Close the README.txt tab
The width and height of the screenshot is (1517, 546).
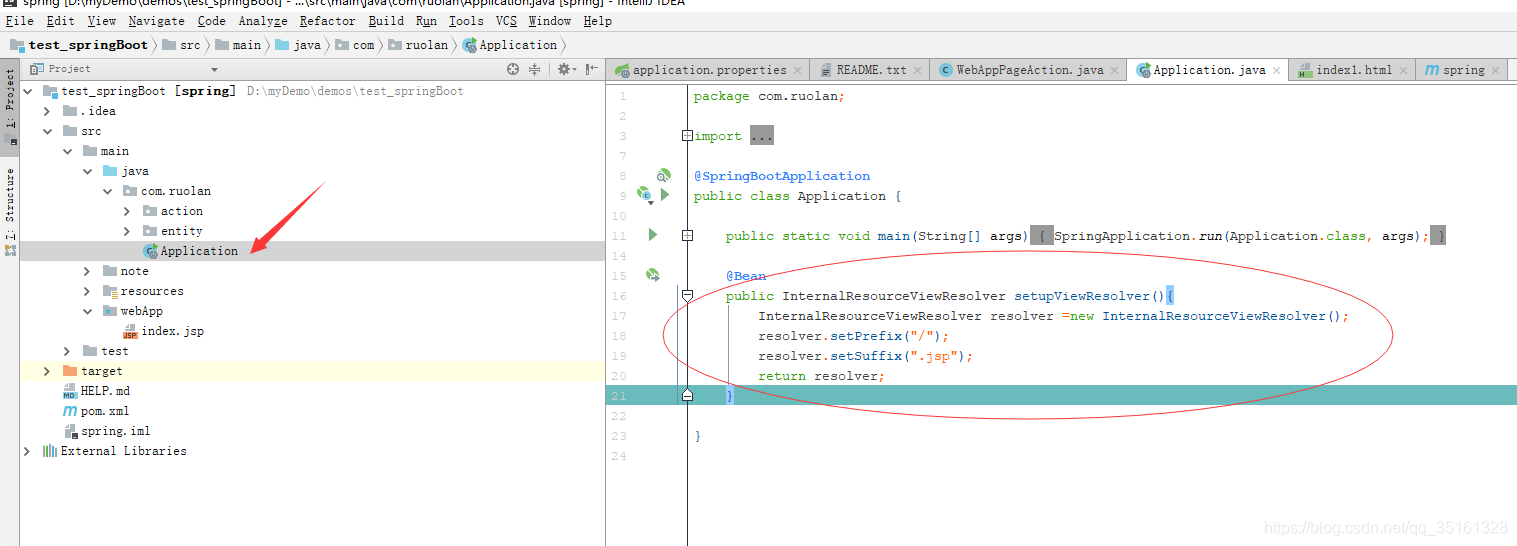tap(917, 70)
